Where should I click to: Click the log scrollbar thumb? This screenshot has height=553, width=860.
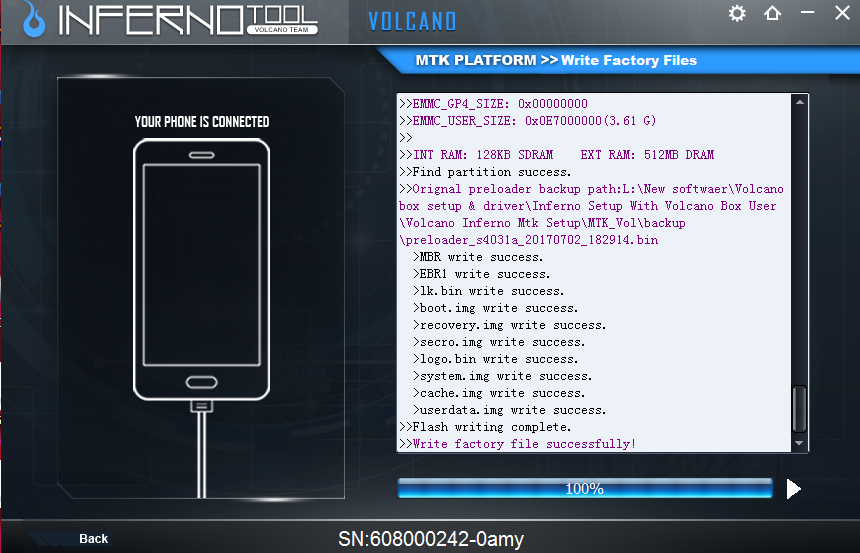[800, 409]
